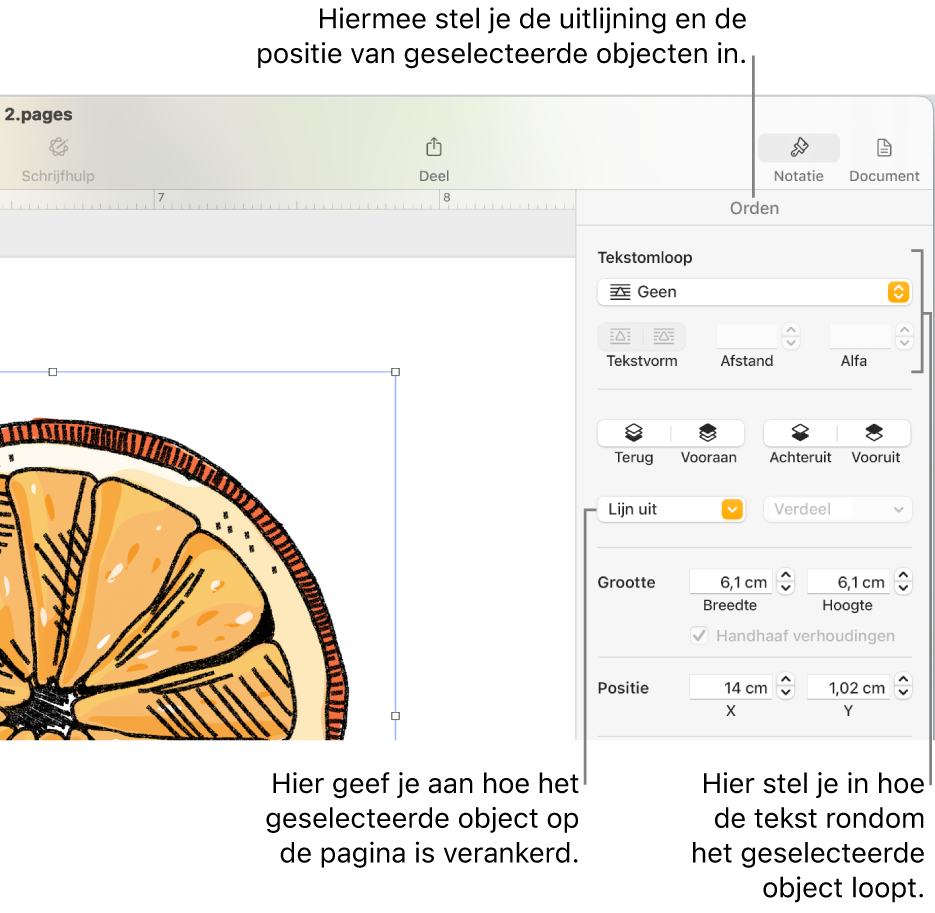Screen dimensions: 935x913
Task: Click ruler mark 7
Action: click(x=161, y=198)
